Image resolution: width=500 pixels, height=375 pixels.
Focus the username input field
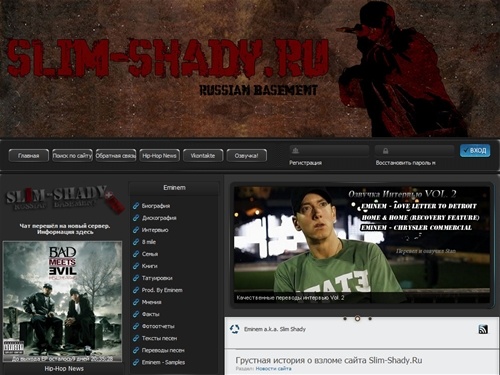pos(329,151)
